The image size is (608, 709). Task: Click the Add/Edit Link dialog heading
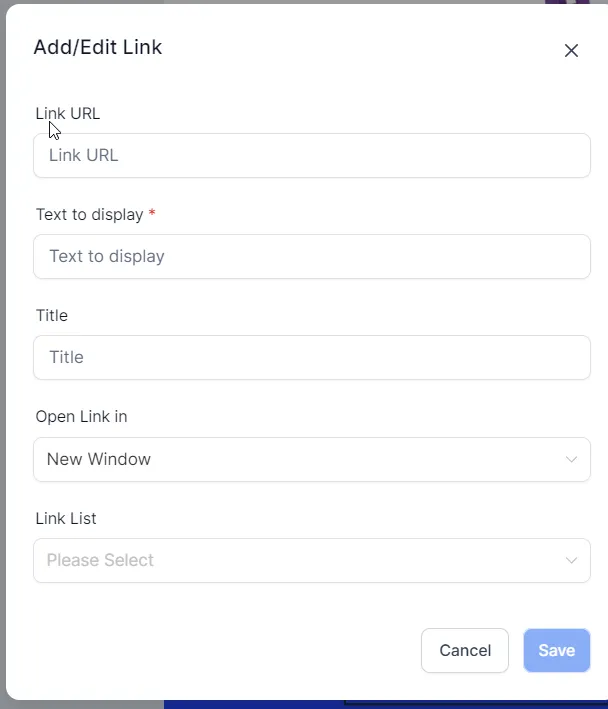98,47
